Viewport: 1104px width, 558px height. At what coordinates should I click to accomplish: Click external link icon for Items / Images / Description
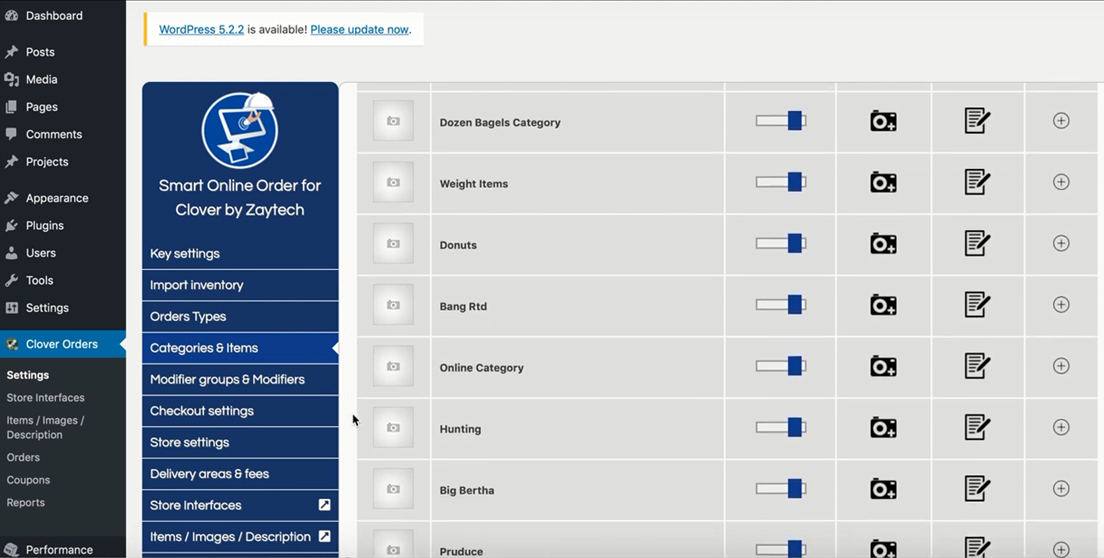pyautogui.click(x=325, y=536)
